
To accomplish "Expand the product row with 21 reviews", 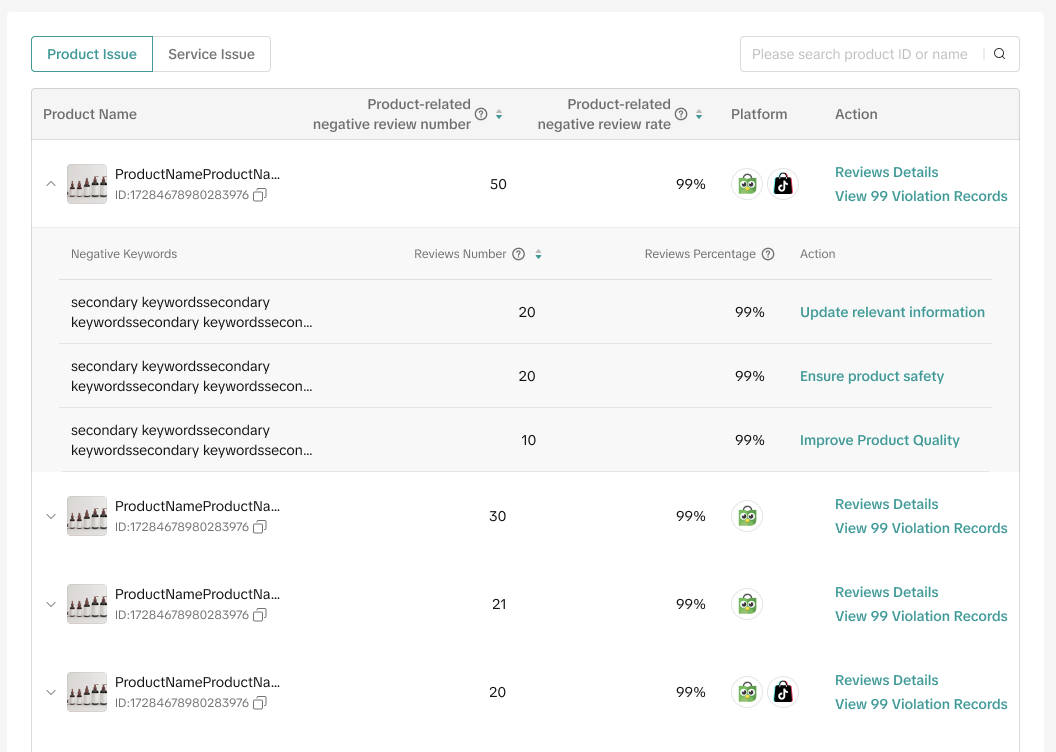I will pyautogui.click(x=51, y=604).
